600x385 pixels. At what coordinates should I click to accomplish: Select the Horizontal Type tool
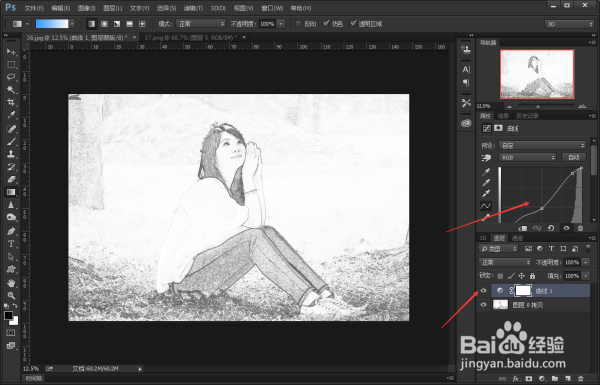(11, 244)
